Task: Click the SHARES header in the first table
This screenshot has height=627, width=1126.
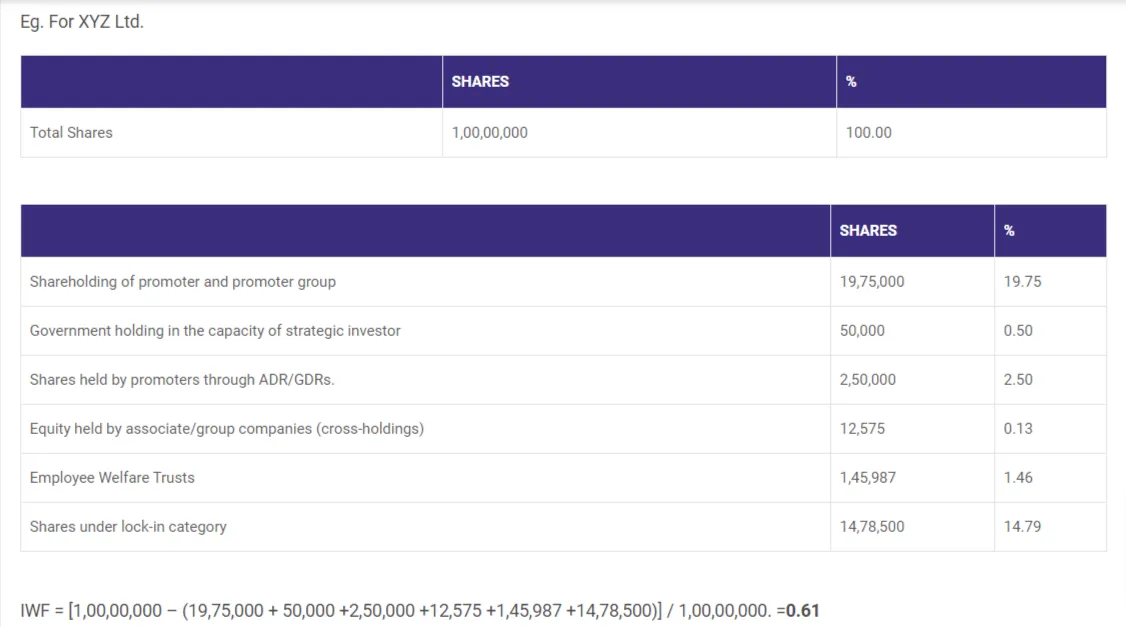Action: 480,82
